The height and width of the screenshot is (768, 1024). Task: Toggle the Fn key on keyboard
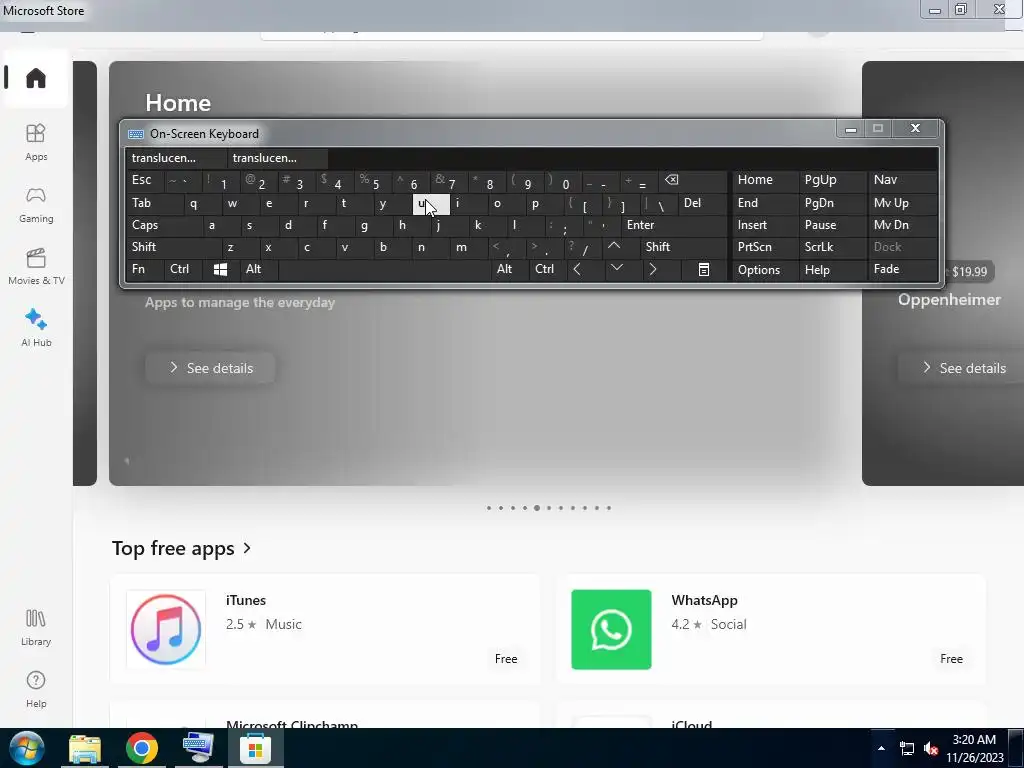click(x=144, y=269)
